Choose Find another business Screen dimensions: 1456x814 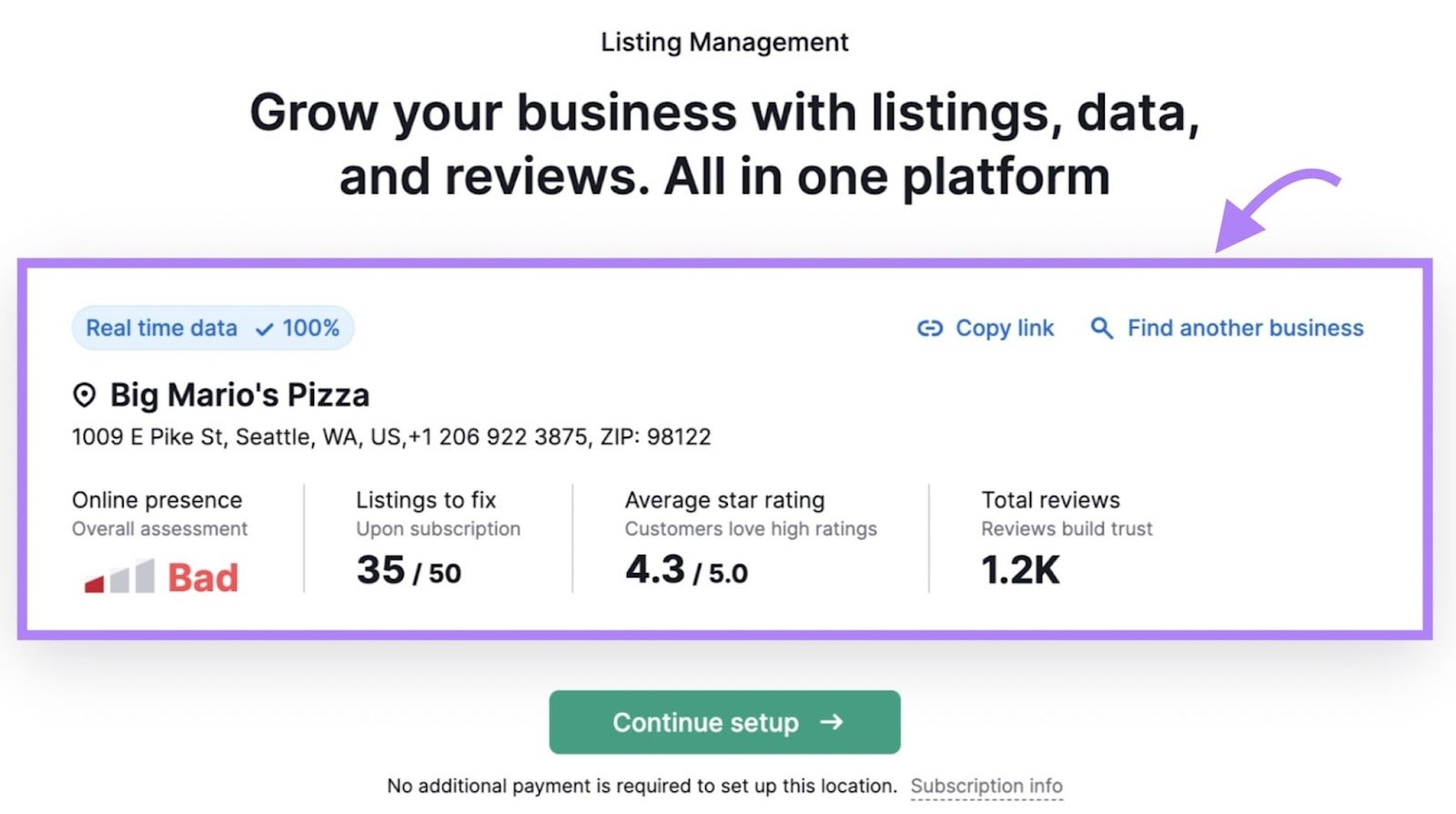[x=1245, y=328]
